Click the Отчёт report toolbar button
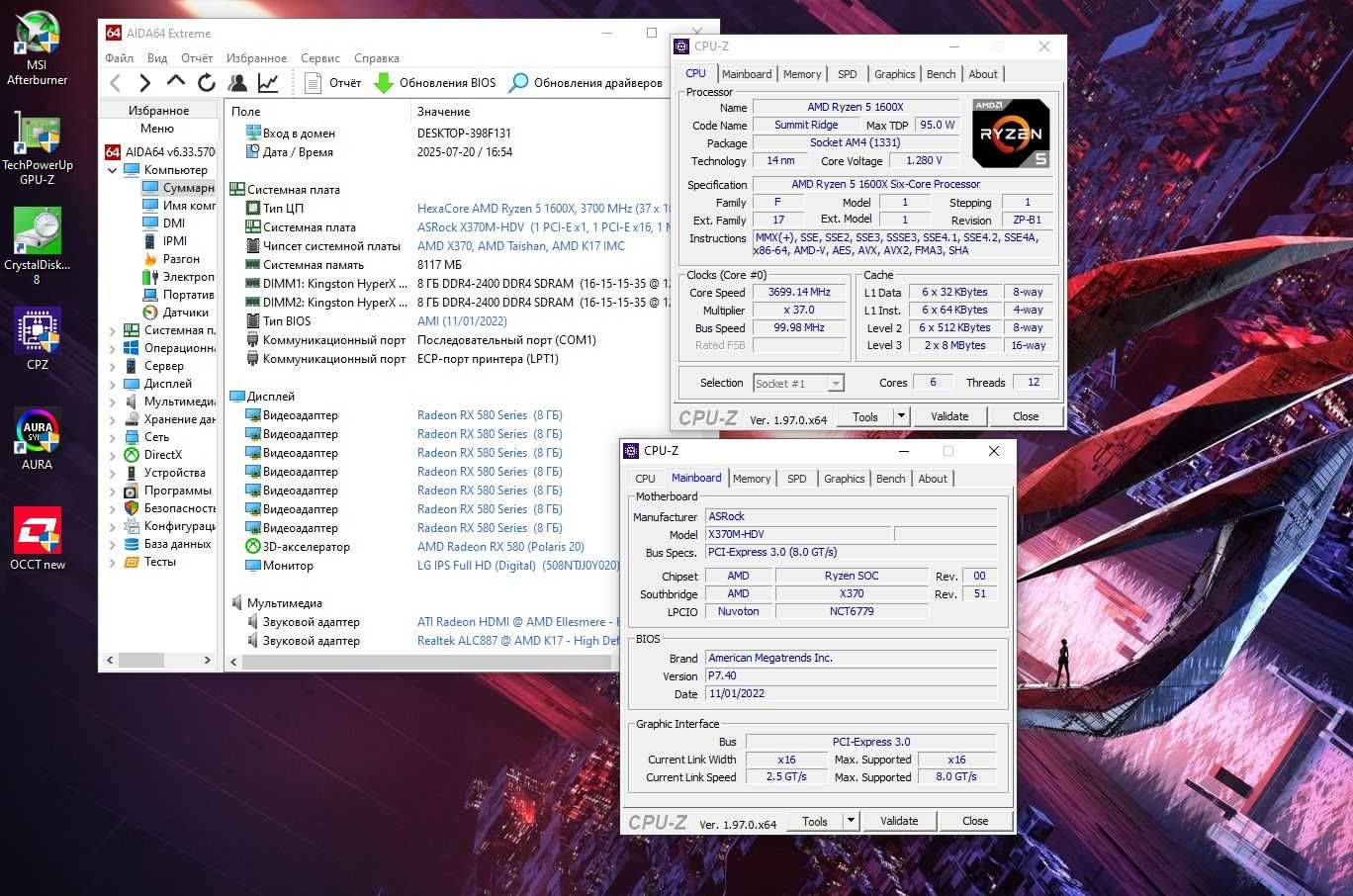This screenshot has width=1353, height=896. (332, 83)
